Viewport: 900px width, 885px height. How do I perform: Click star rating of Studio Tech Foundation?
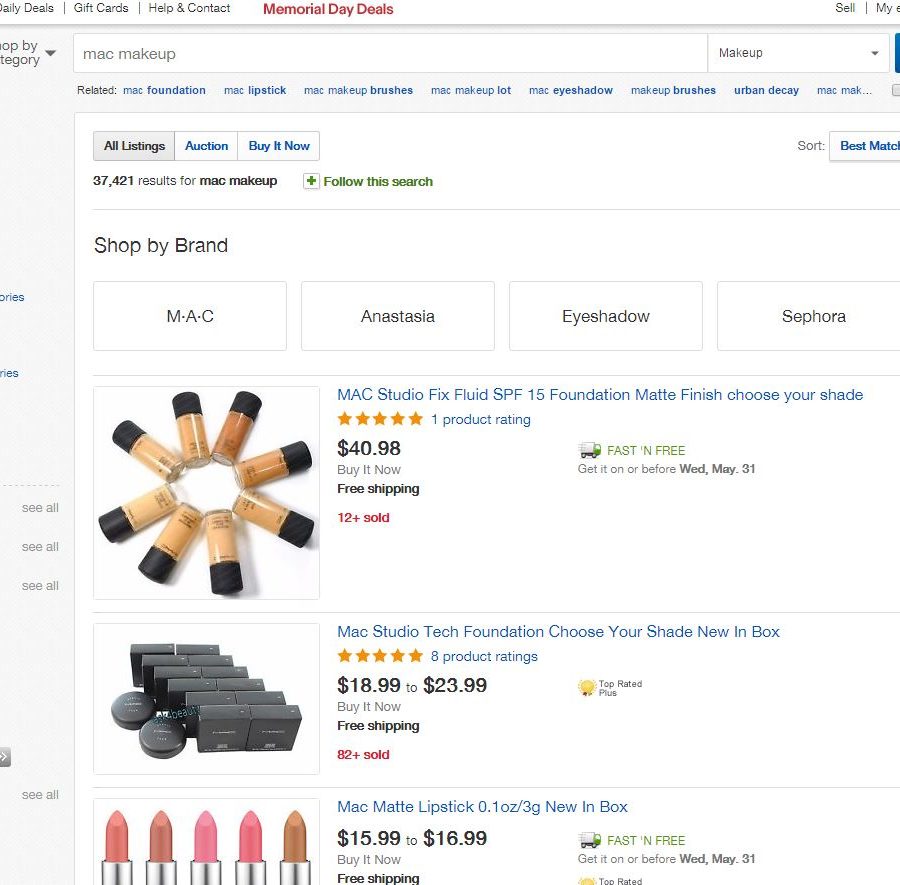point(380,656)
